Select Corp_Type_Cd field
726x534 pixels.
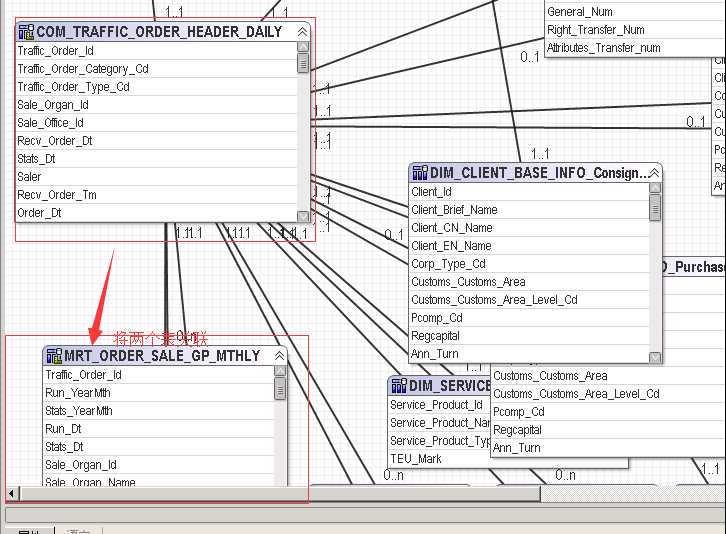click(x=530, y=264)
